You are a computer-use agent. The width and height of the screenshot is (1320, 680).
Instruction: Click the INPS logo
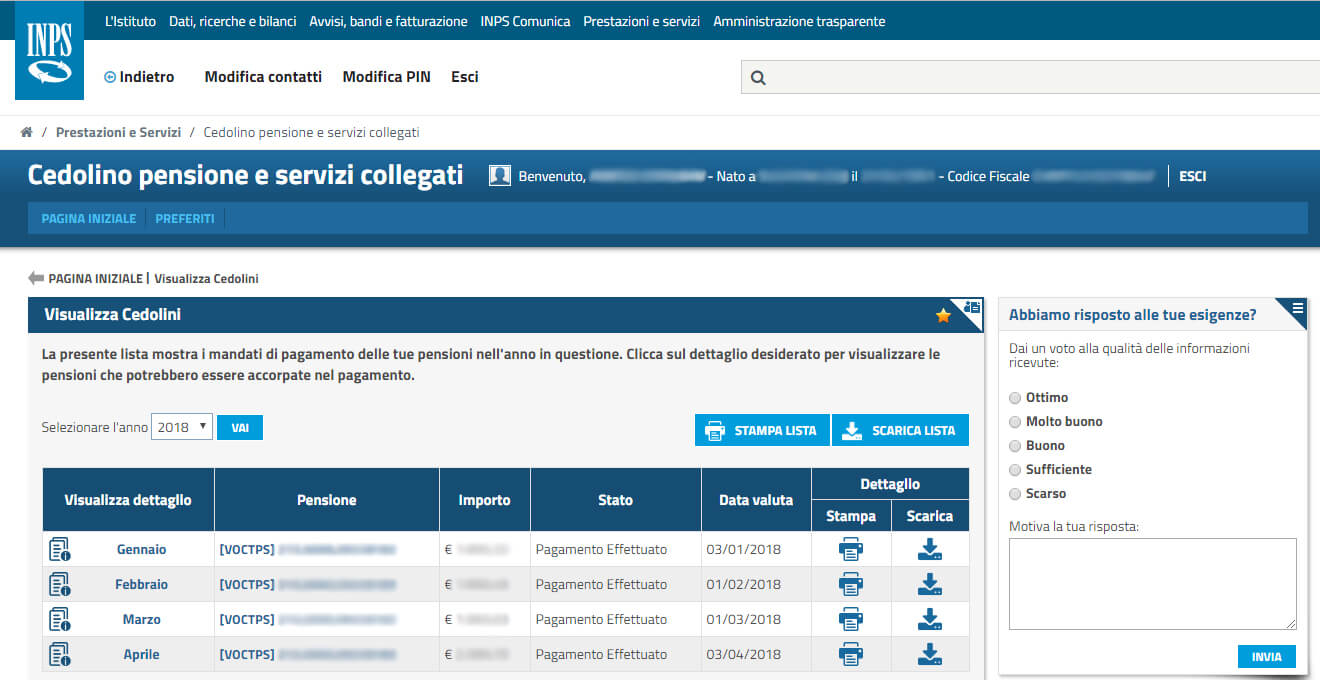click(49, 56)
